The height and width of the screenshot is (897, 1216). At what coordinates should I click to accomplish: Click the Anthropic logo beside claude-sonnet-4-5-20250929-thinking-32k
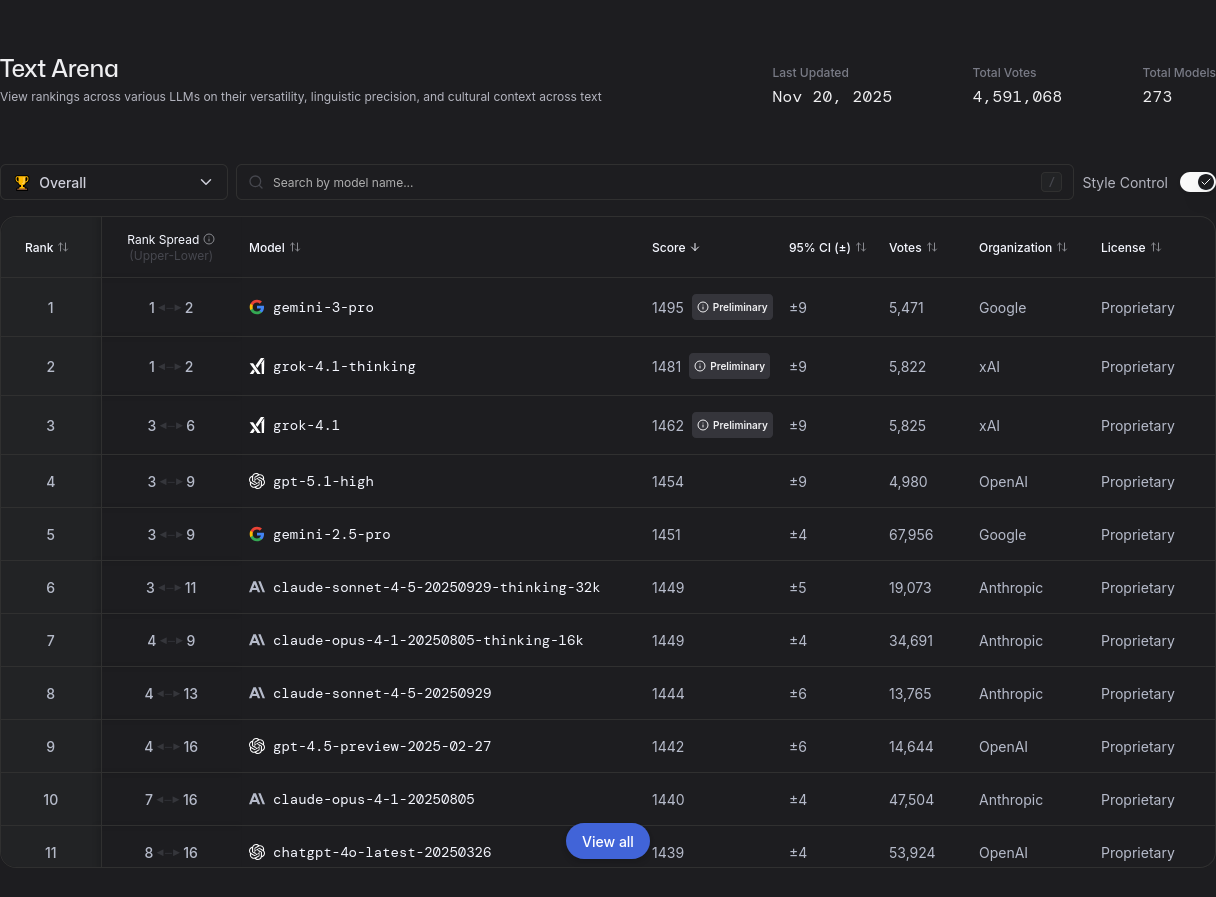257,587
